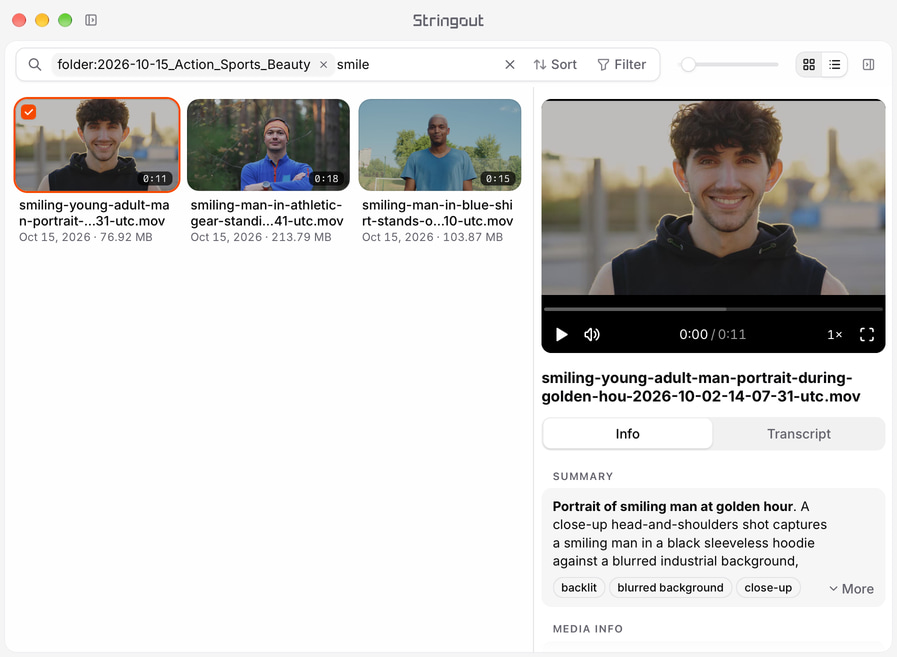This screenshot has width=897, height=657.
Task: Open the Sort options
Action: (555, 65)
